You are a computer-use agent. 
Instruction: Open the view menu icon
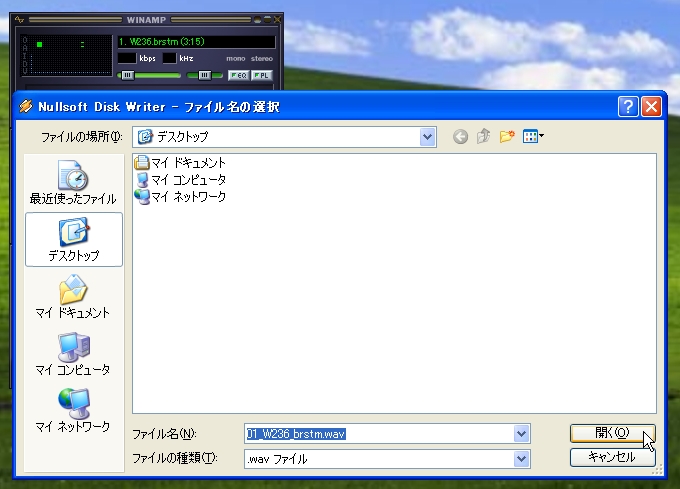click(x=533, y=137)
